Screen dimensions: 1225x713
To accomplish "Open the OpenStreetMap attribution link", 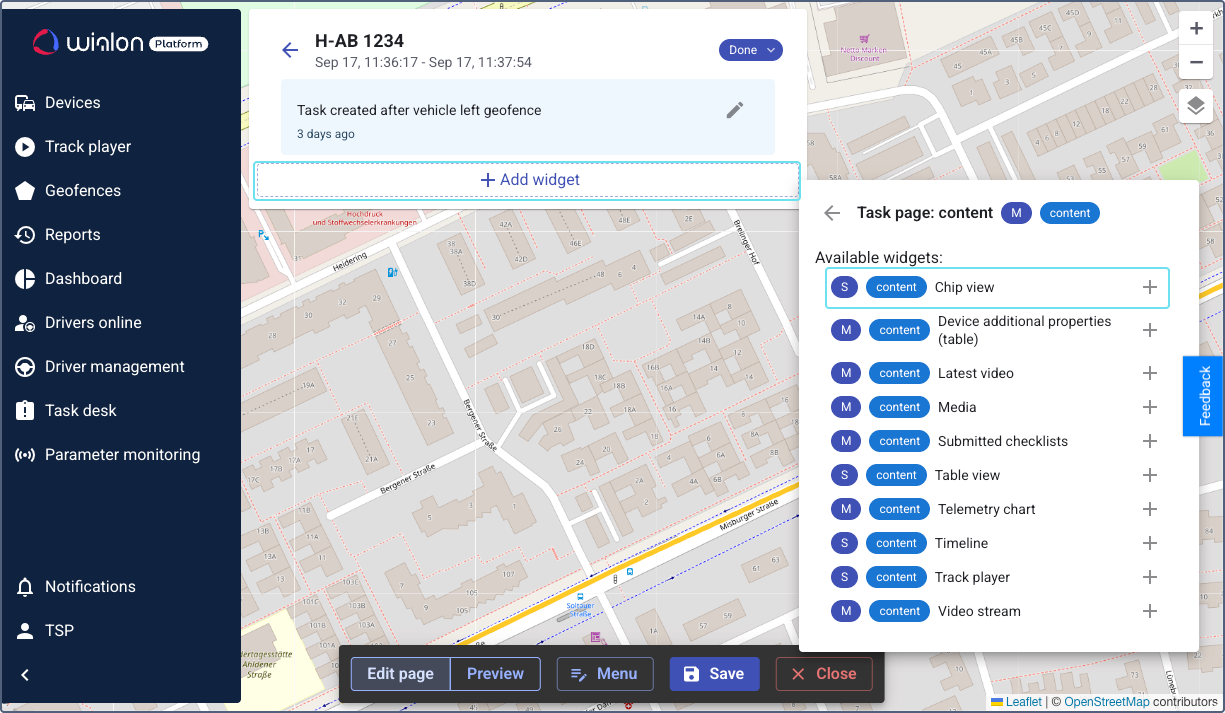I will click(x=1106, y=702).
